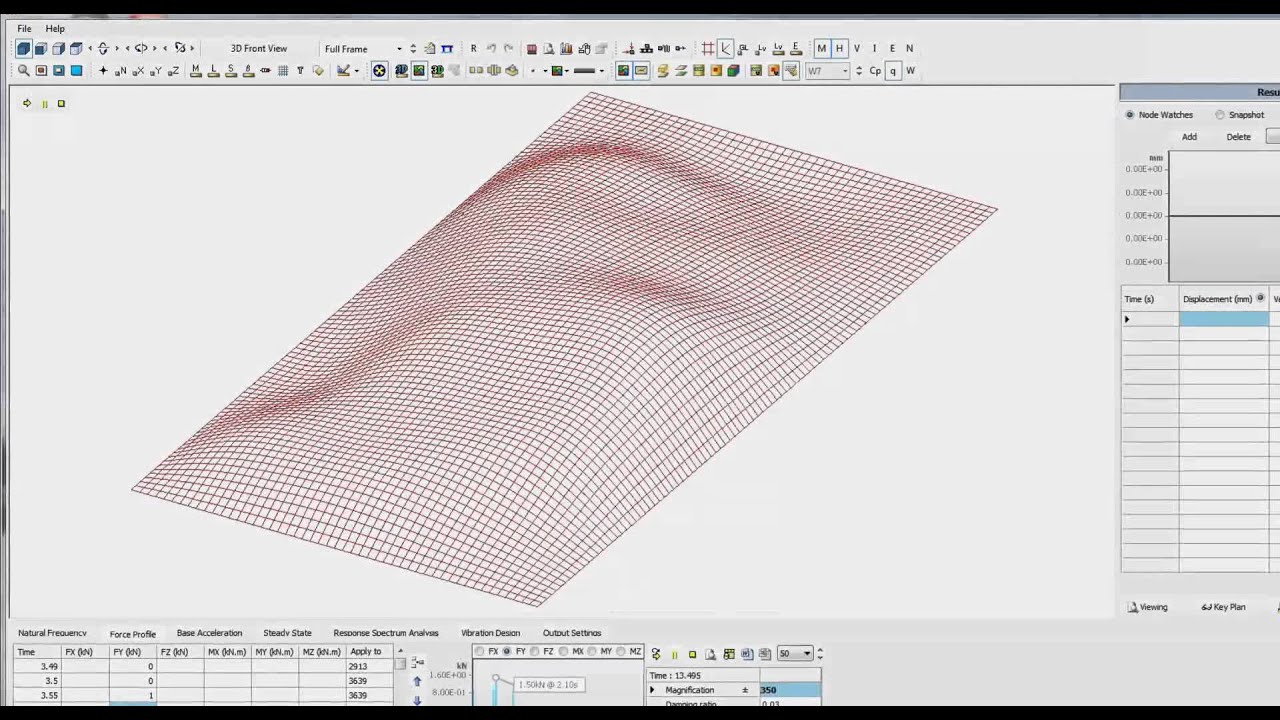Screen dimensions: 1280x720
Task: Open the Key Plan panel tab
Action: (1224, 607)
